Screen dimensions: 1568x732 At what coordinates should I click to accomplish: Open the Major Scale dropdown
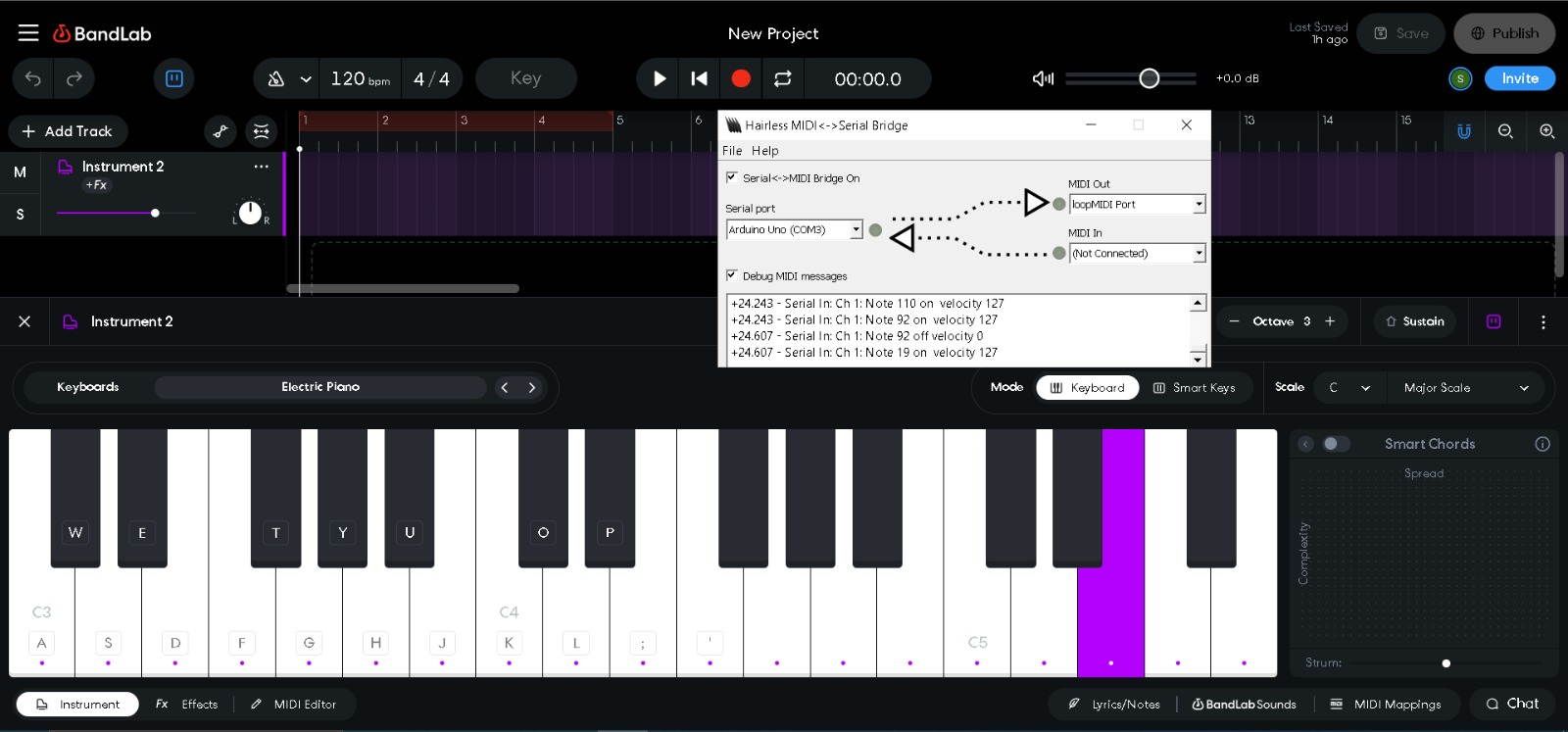1466,388
